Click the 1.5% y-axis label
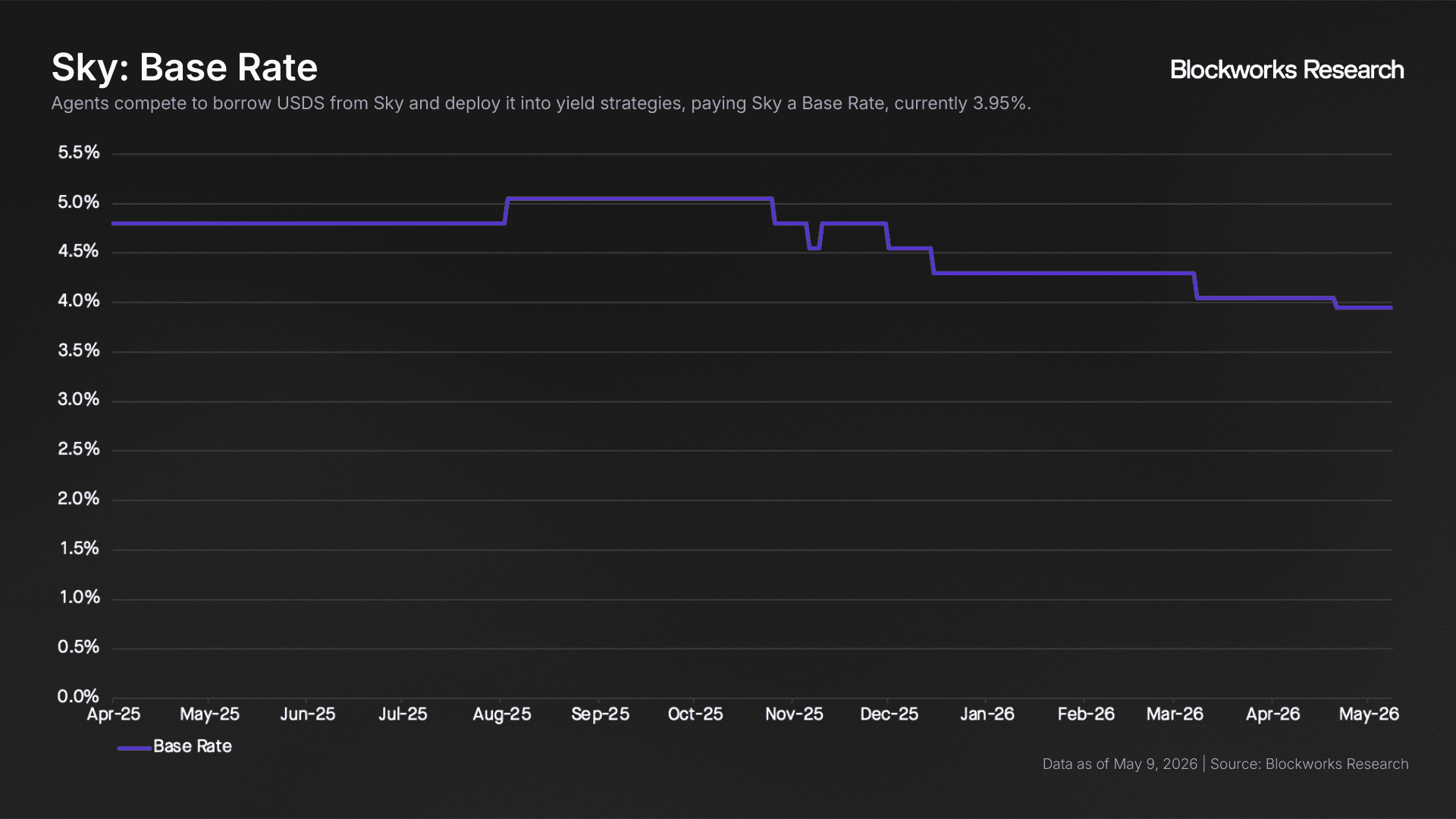This screenshot has width=1456, height=819. point(80,548)
